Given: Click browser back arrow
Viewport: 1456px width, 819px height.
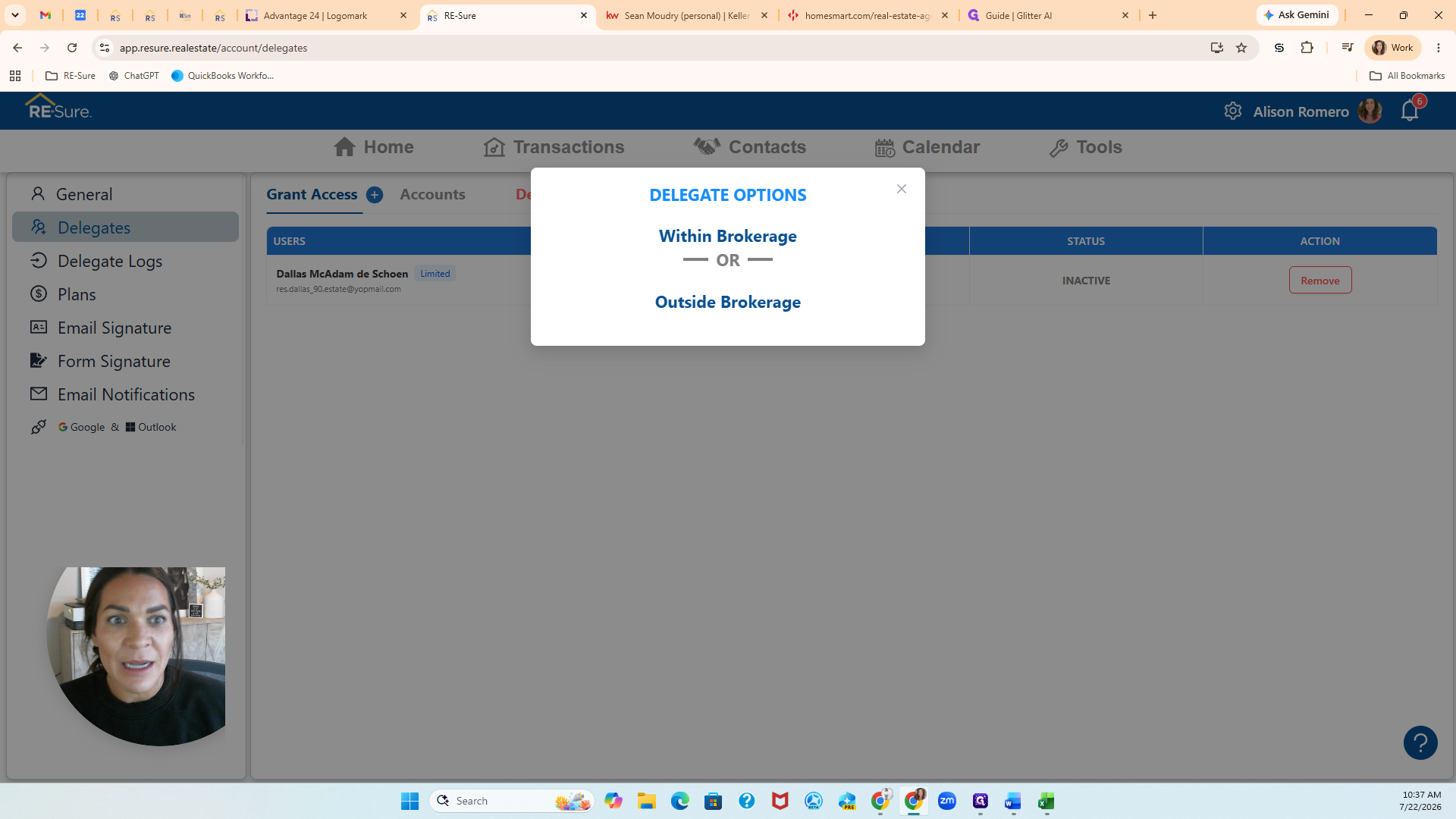Looking at the screenshot, I should 17,48.
